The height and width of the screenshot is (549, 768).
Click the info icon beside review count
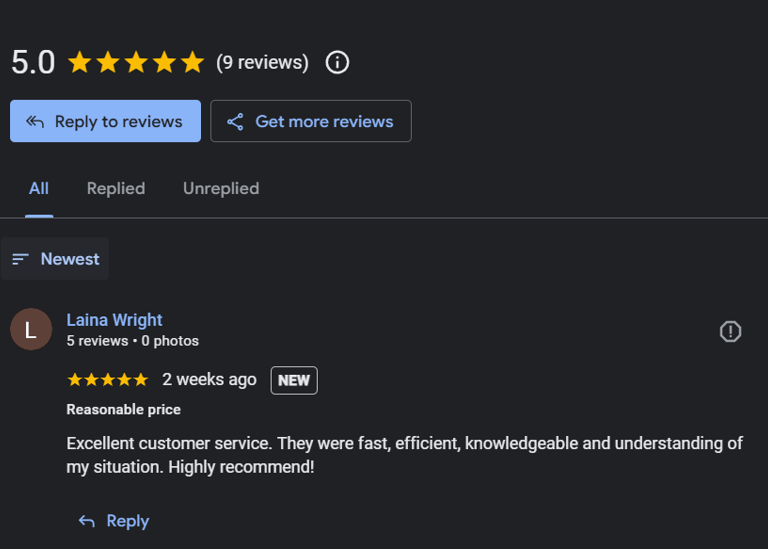click(x=338, y=62)
